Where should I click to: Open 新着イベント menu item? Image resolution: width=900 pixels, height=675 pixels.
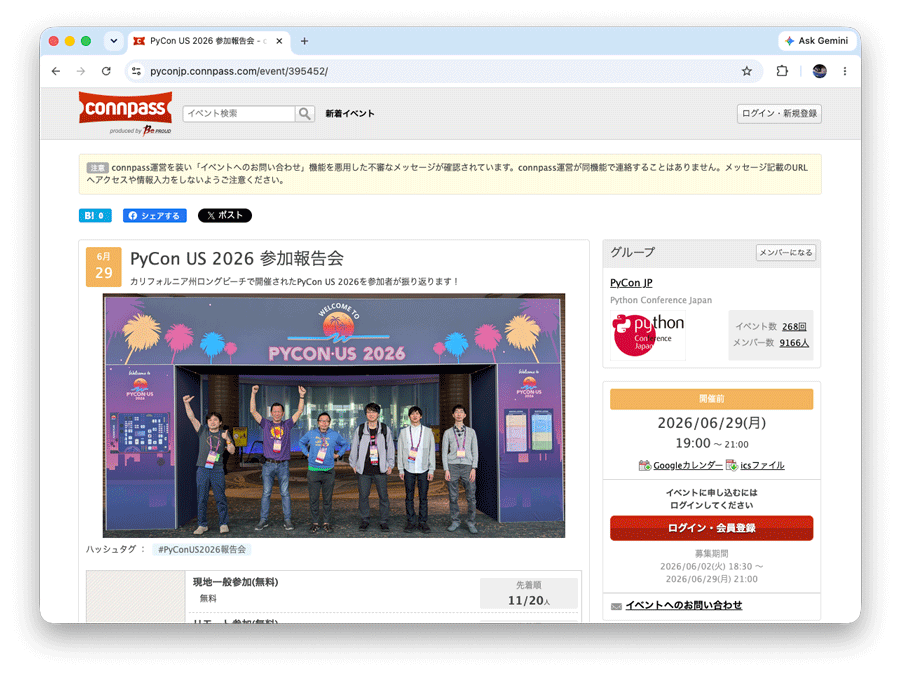pos(350,114)
